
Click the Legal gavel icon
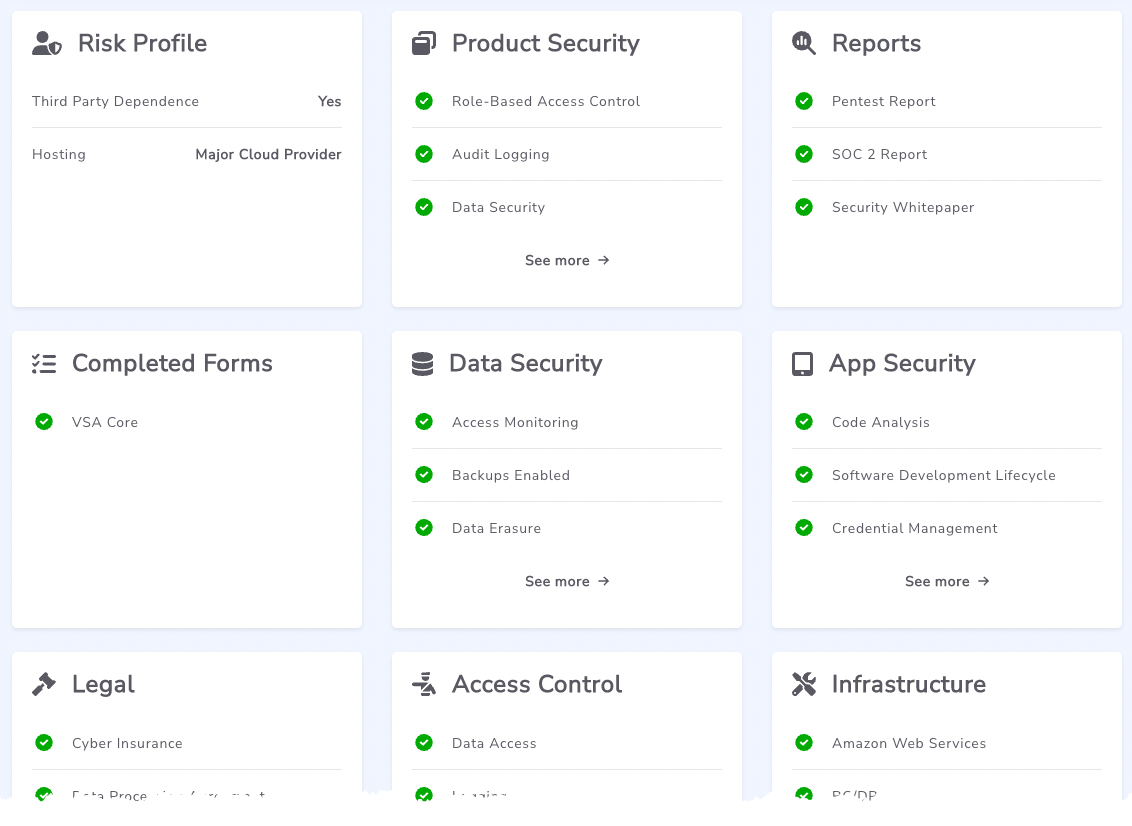(x=44, y=685)
